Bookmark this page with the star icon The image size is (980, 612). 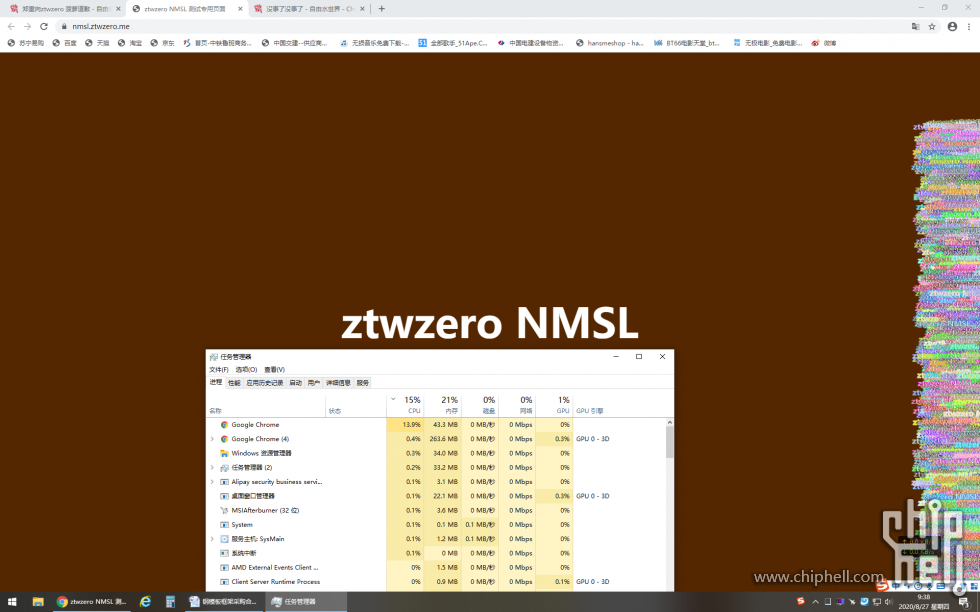click(932, 26)
